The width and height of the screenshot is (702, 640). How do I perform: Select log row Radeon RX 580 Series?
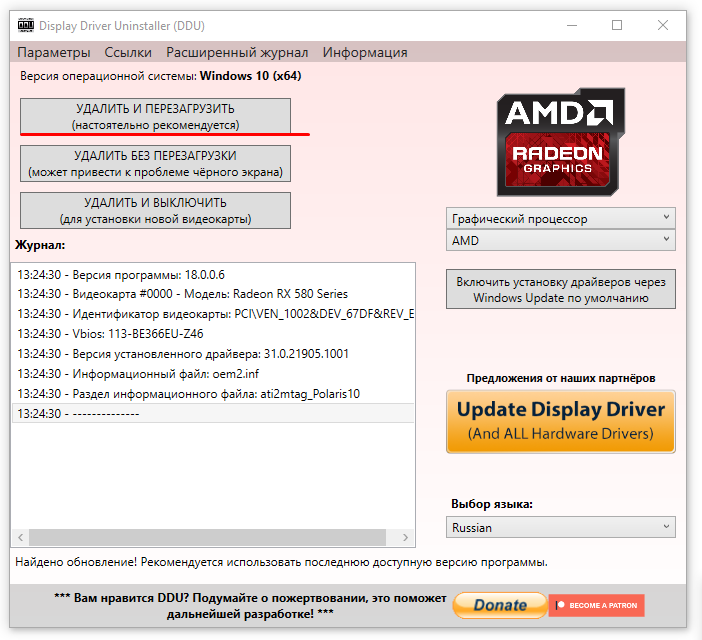point(213,294)
